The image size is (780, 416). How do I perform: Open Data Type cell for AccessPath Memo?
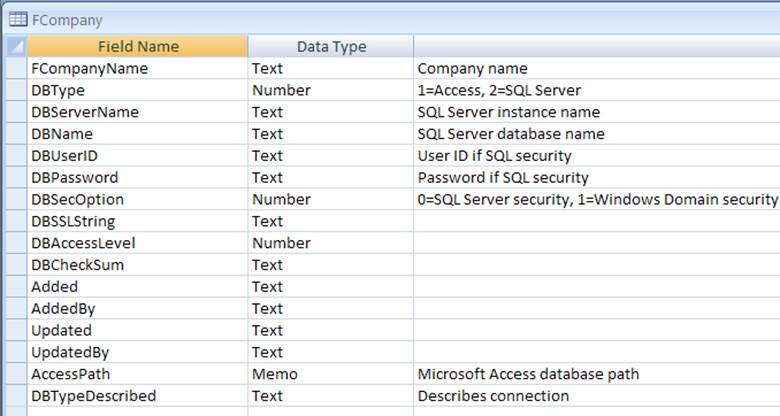click(331, 374)
